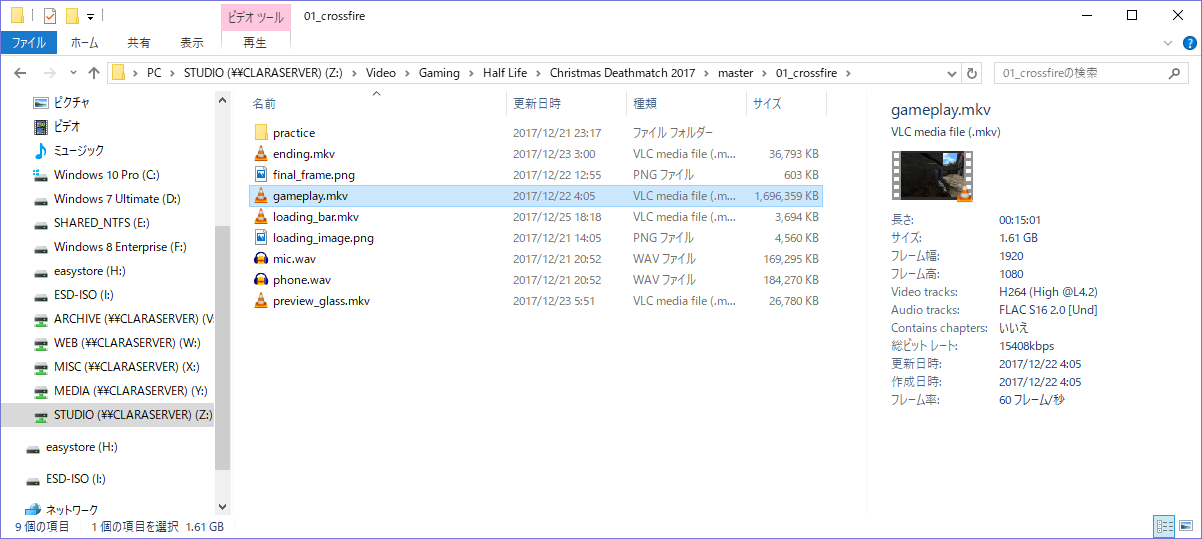Open the quick access toolbar customize dropdown
The image size is (1202, 539).
click(91, 17)
